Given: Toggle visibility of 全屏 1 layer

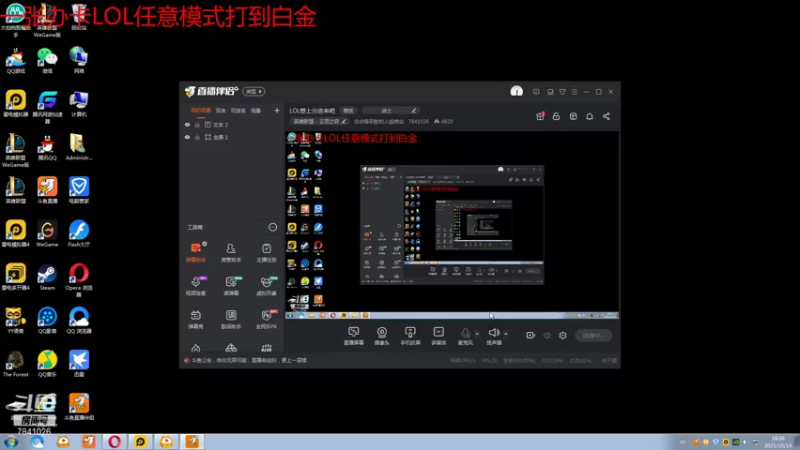Looking at the screenshot, I should pos(187,137).
